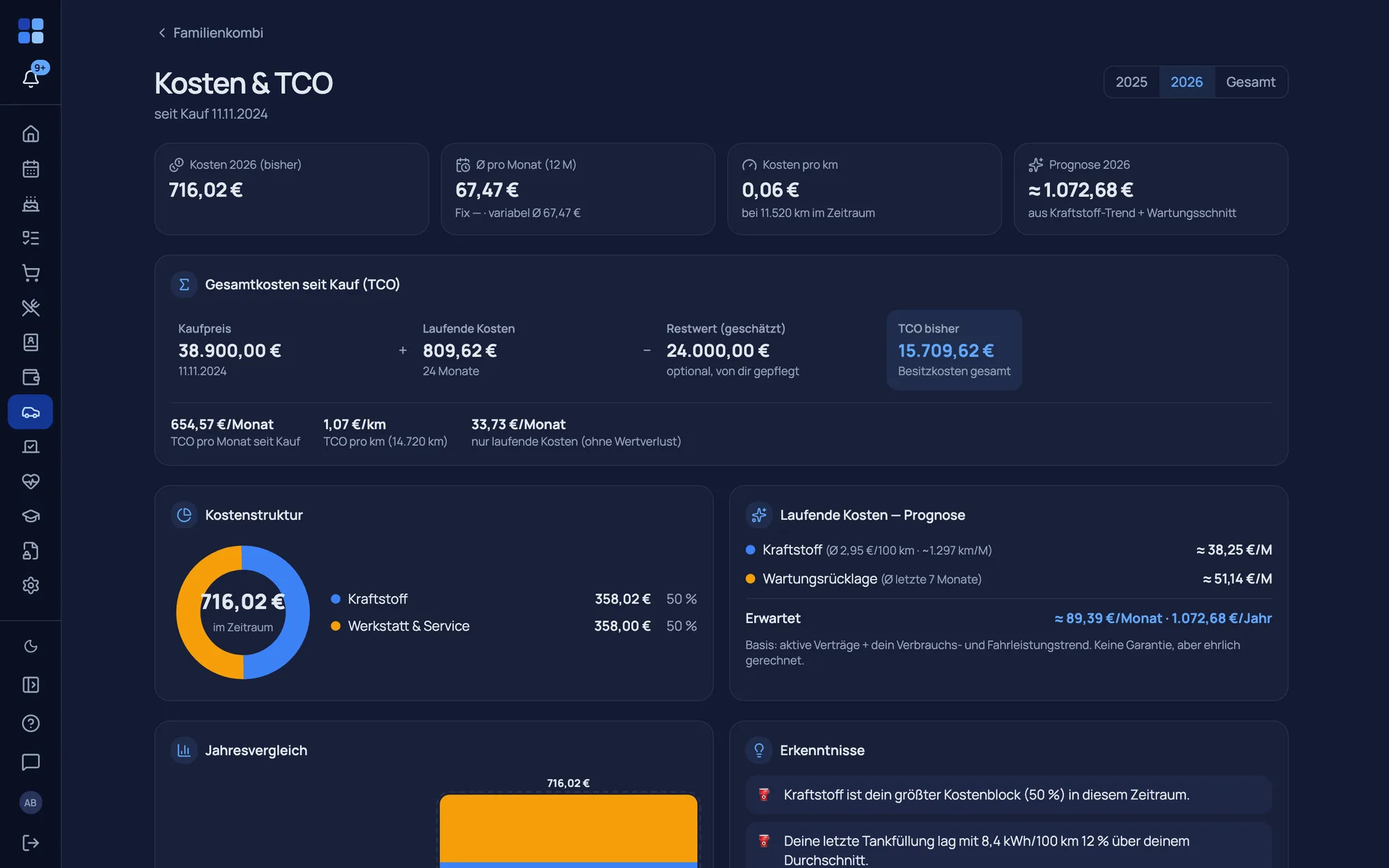Click the Erwartet 89,39 €/Monat forecast value
Viewport: 1389px width, 868px height.
pos(1163,618)
